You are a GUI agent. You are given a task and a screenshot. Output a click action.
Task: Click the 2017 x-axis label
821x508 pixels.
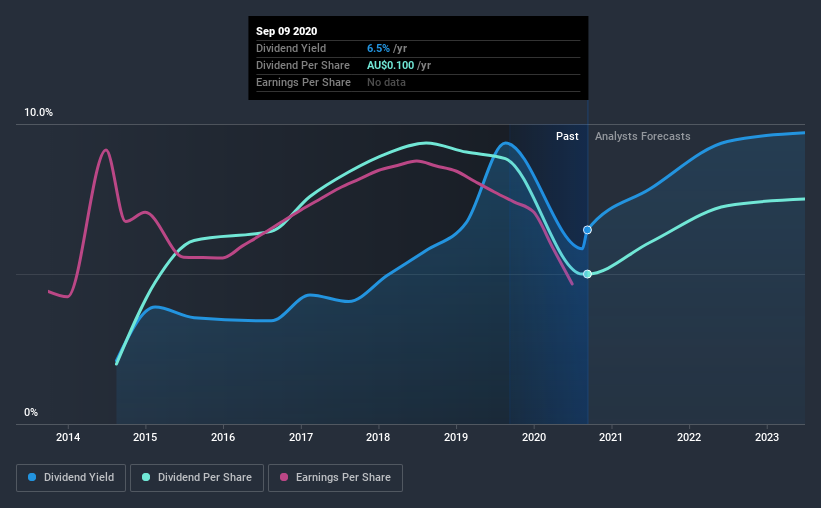click(x=301, y=437)
